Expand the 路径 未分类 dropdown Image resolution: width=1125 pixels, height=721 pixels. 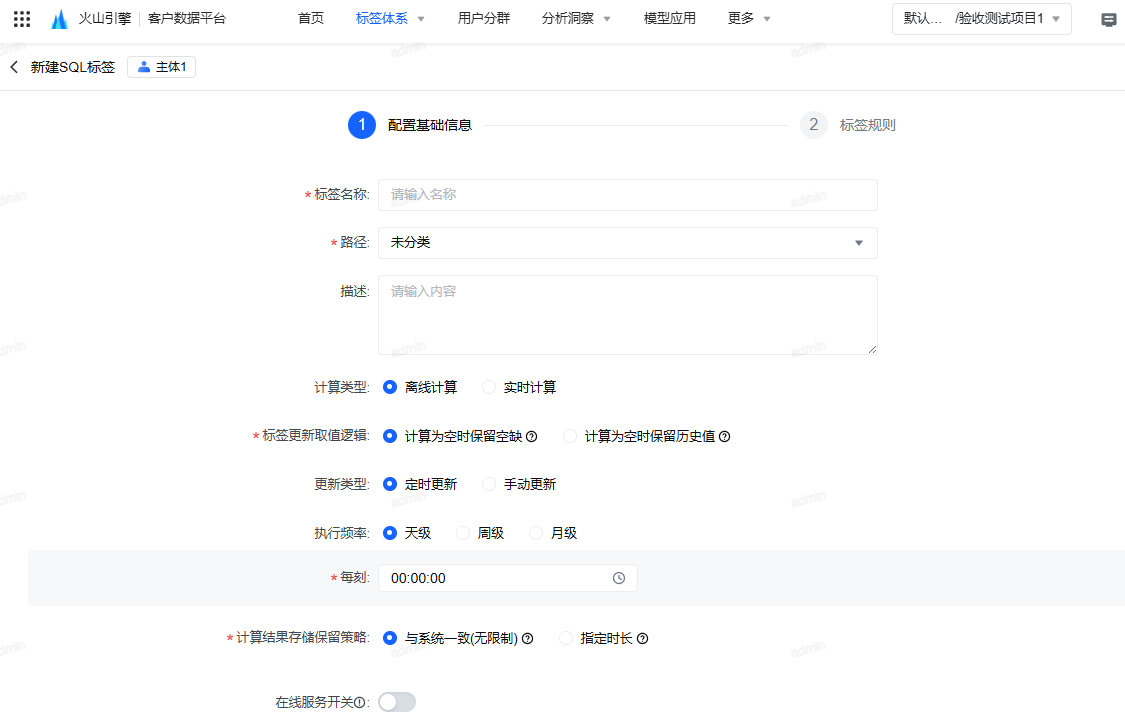click(627, 242)
